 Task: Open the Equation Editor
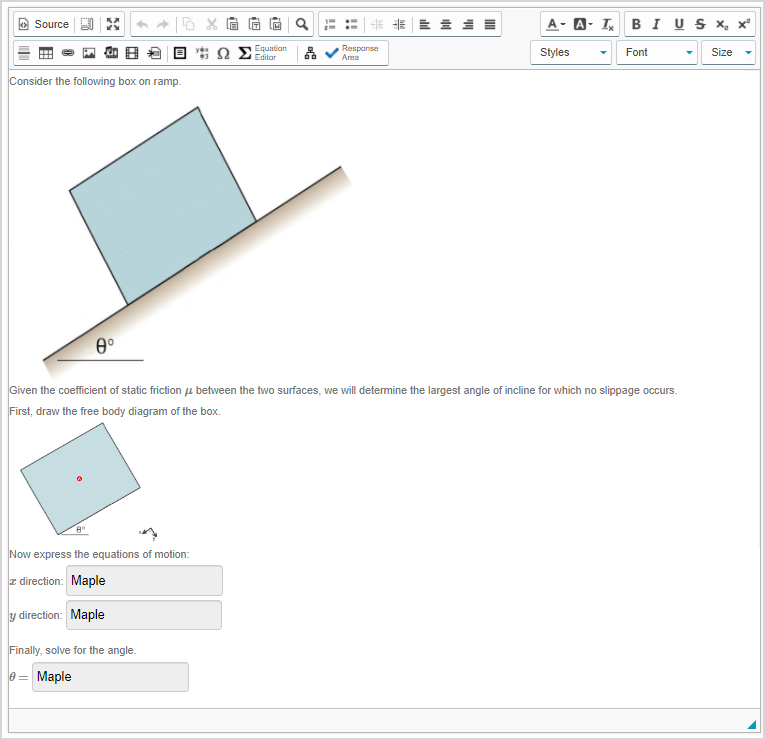263,53
